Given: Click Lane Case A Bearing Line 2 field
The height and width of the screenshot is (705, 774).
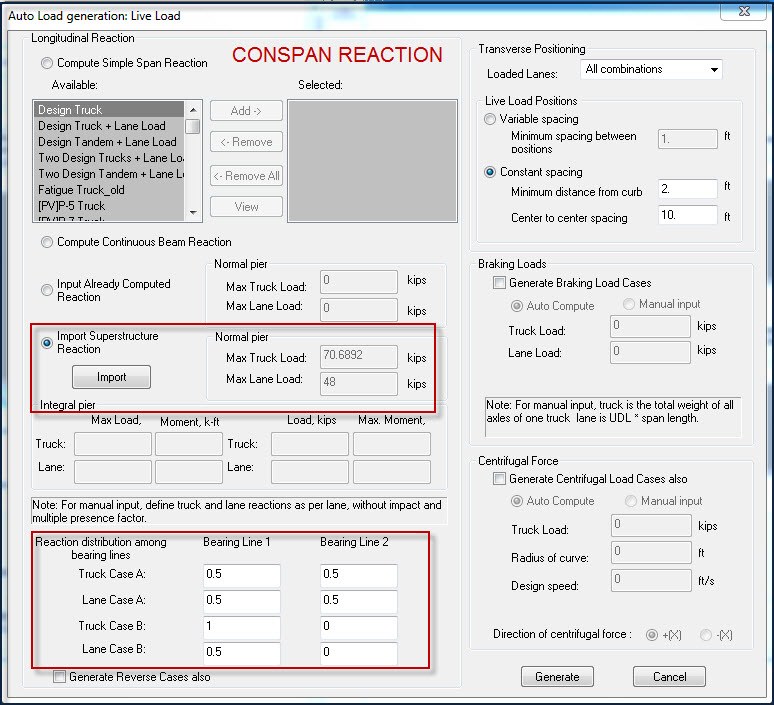Looking at the screenshot, I should point(359,601).
